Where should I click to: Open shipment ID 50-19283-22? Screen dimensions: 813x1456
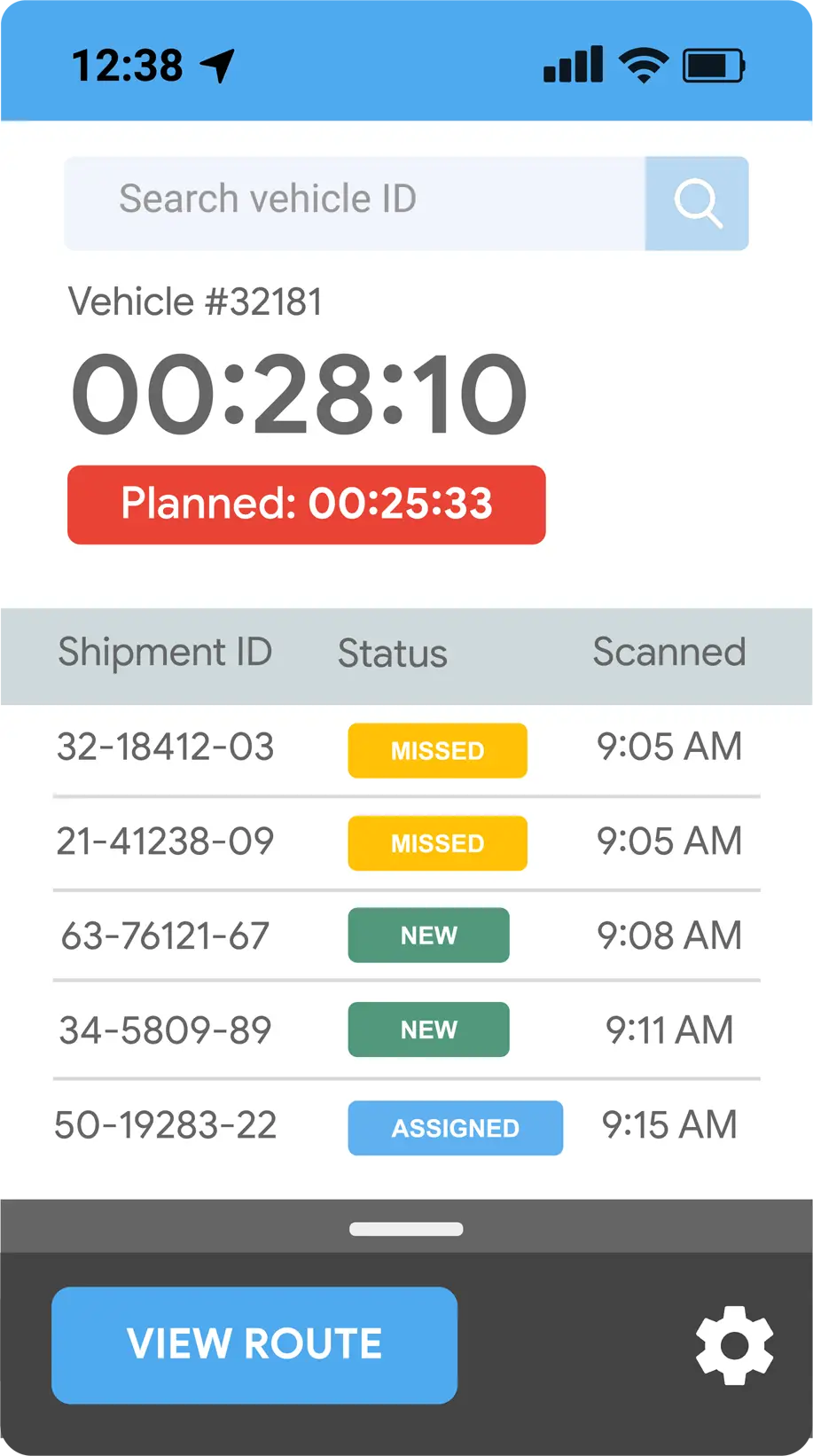click(166, 1125)
